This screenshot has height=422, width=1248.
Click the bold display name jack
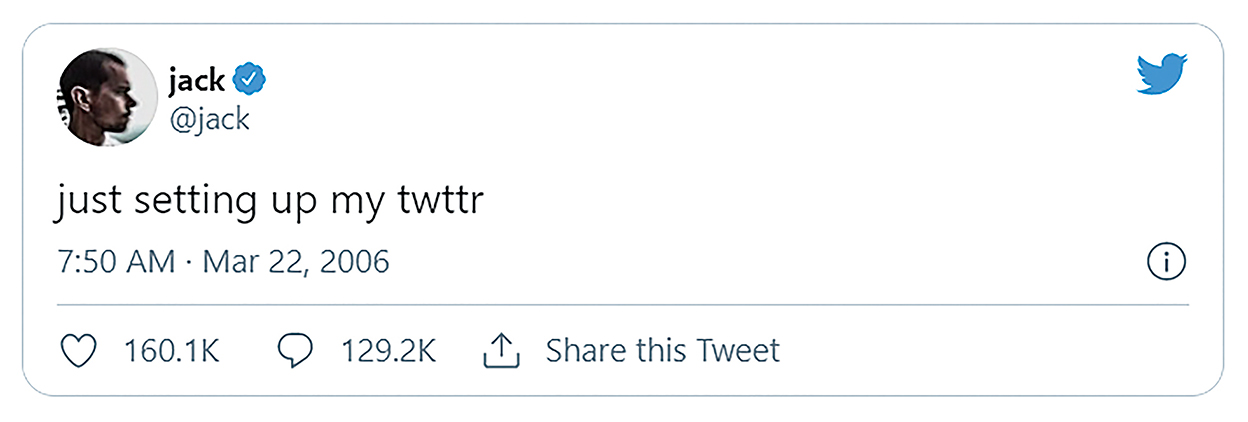pyautogui.click(x=196, y=77)
